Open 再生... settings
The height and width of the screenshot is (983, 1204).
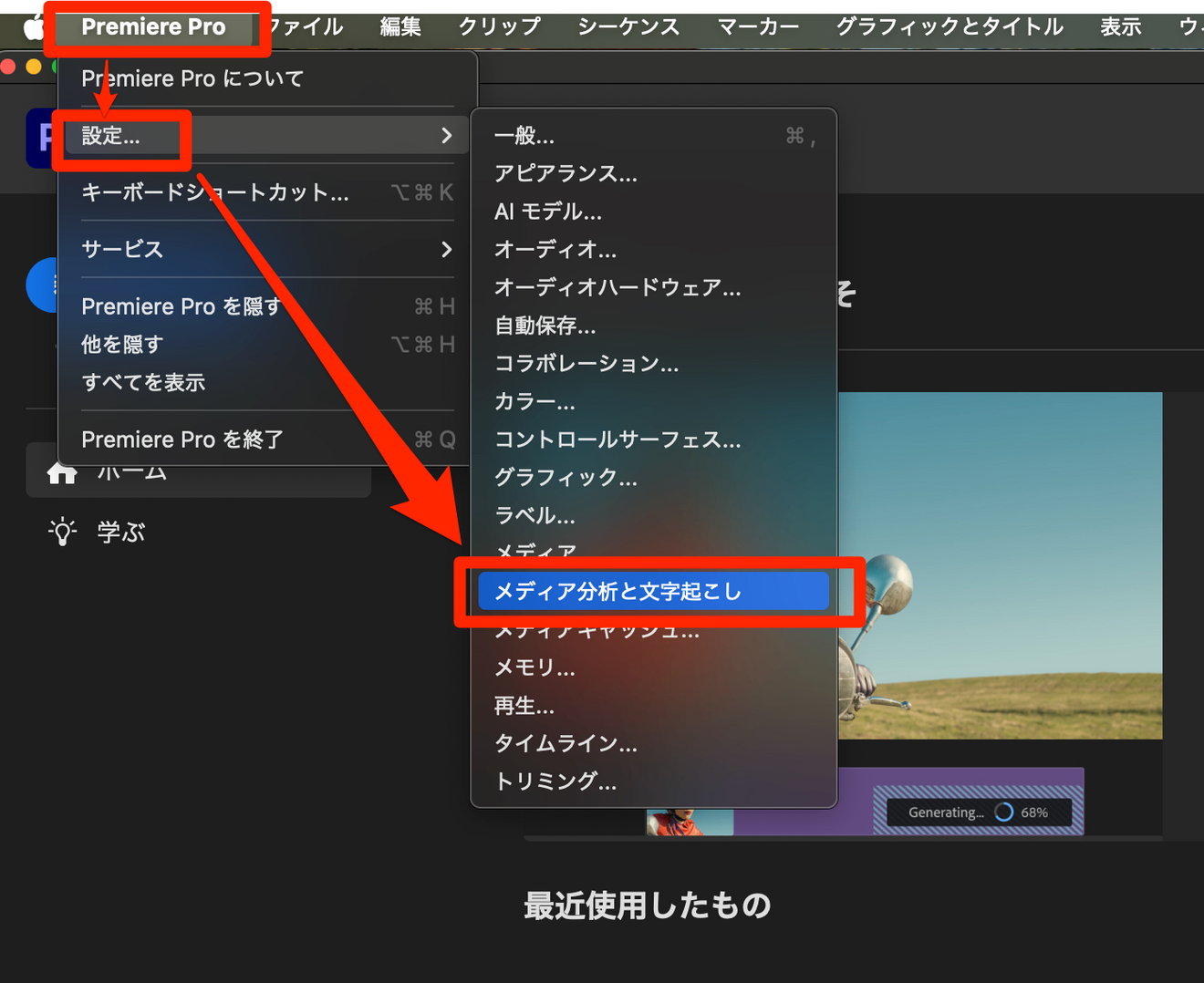(653, 706)
